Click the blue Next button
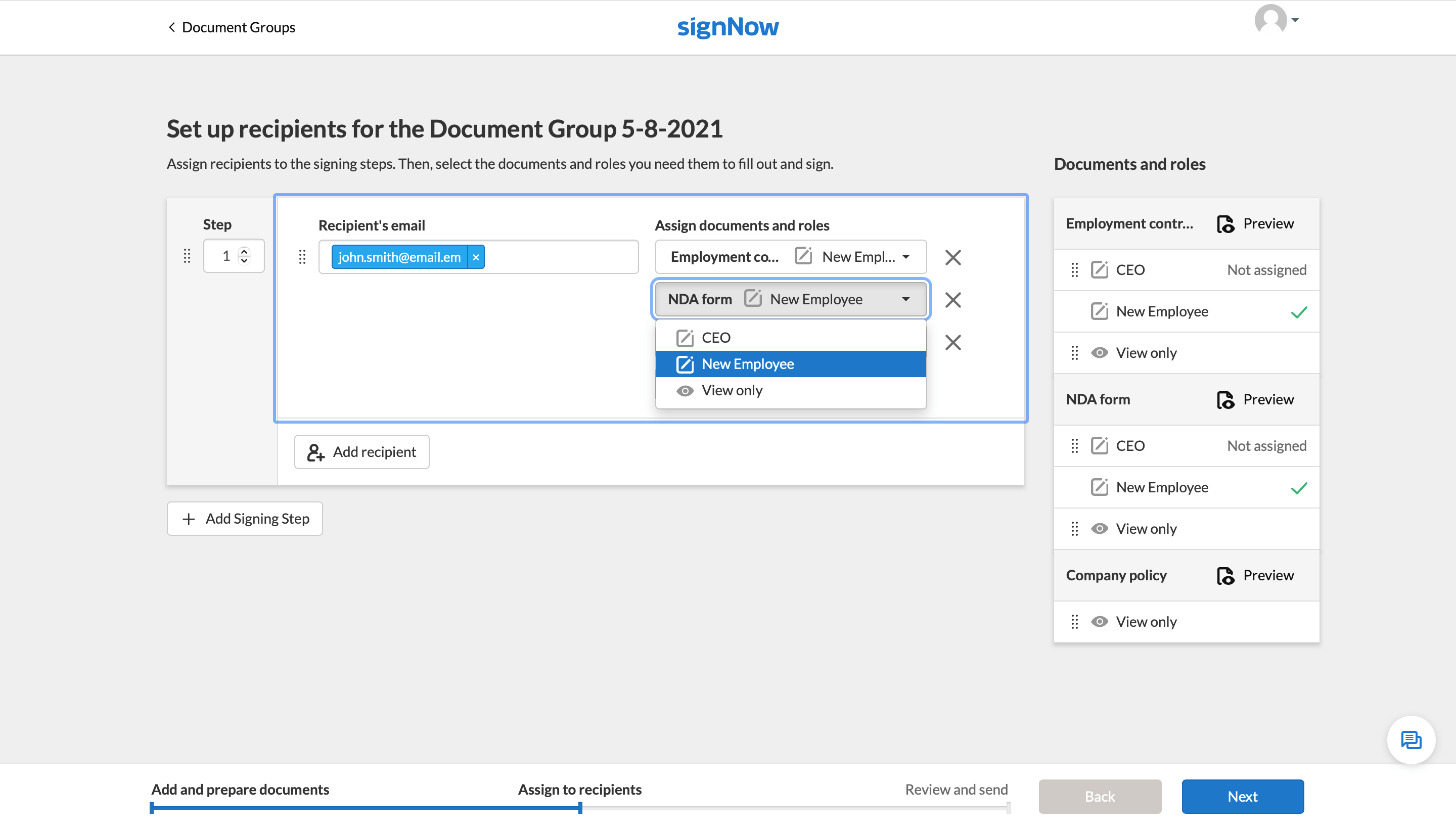The image size is (1456, 829). pos(1242,796)
